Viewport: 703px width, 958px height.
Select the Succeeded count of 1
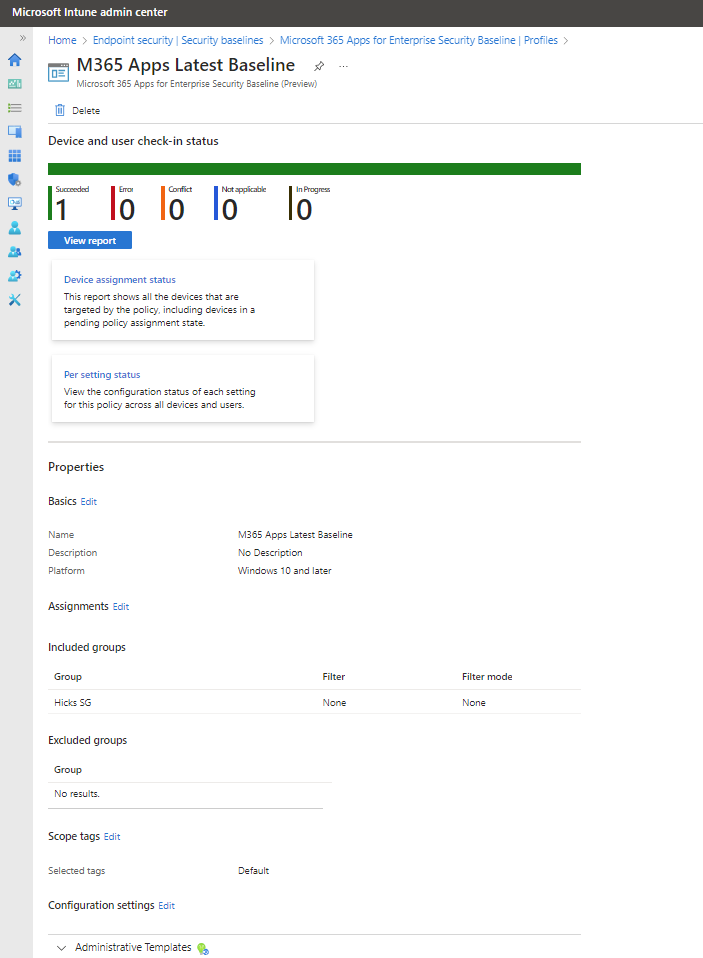coord(60,210)
